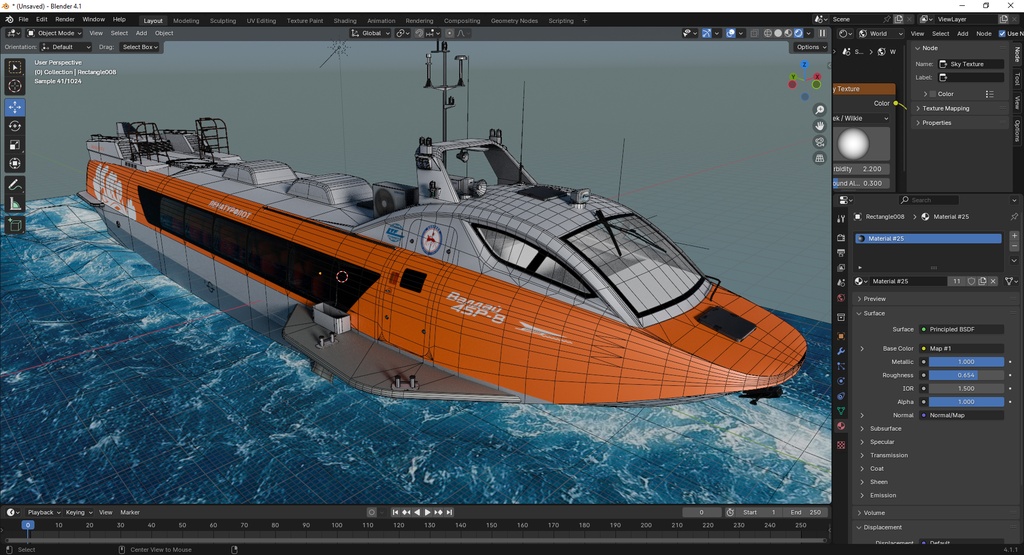Open the Object properties tab icon
This screenshot has height=555, width=1024.
pos(841,336)
